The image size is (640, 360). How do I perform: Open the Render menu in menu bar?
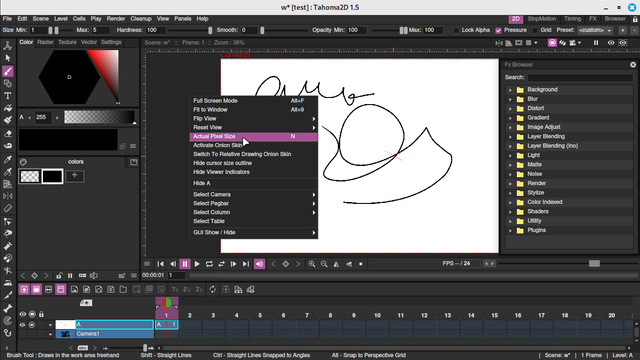[116, 19]
